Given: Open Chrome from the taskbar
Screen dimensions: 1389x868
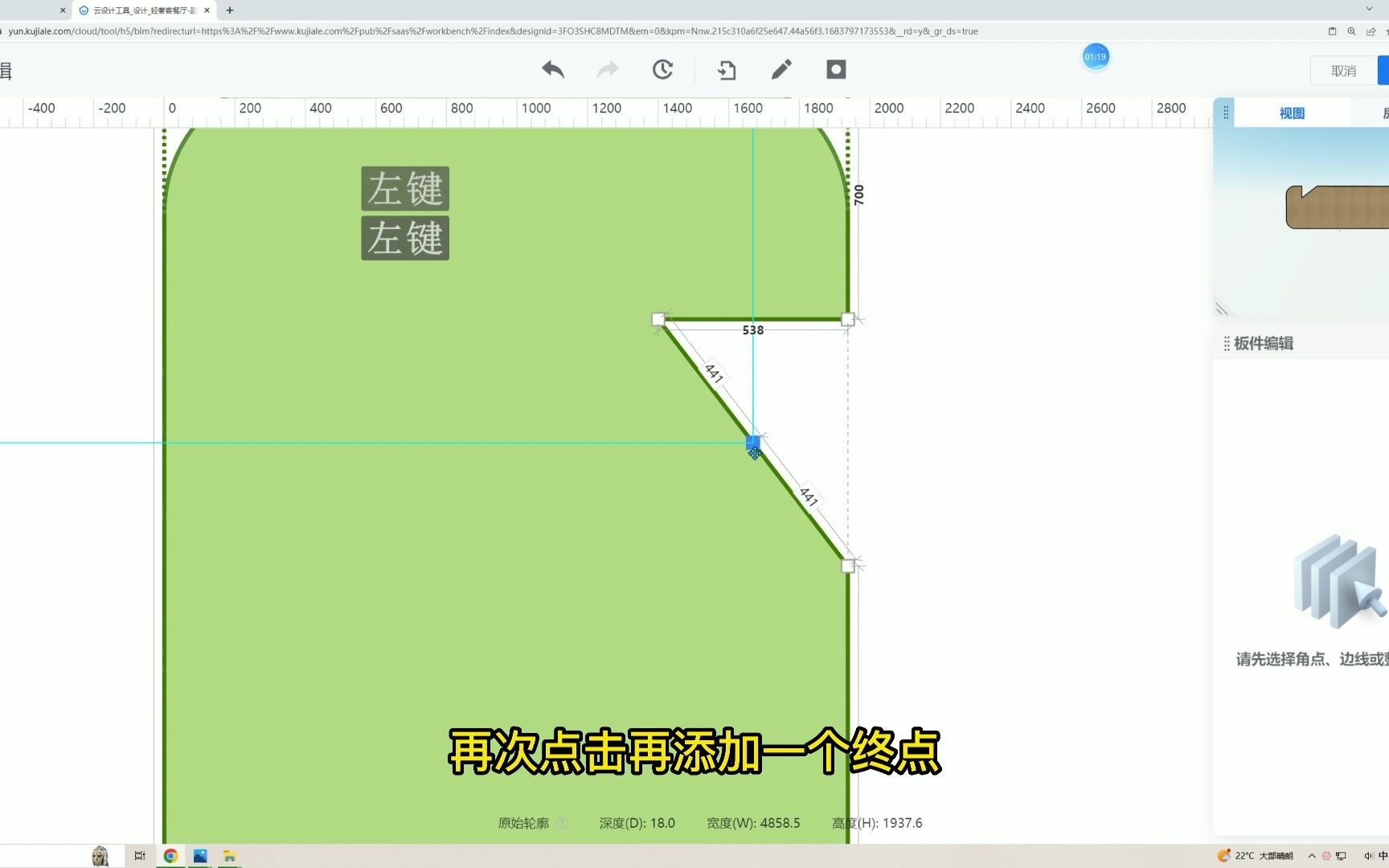Looking at the screenshot, I should click(x=170, y=856).
